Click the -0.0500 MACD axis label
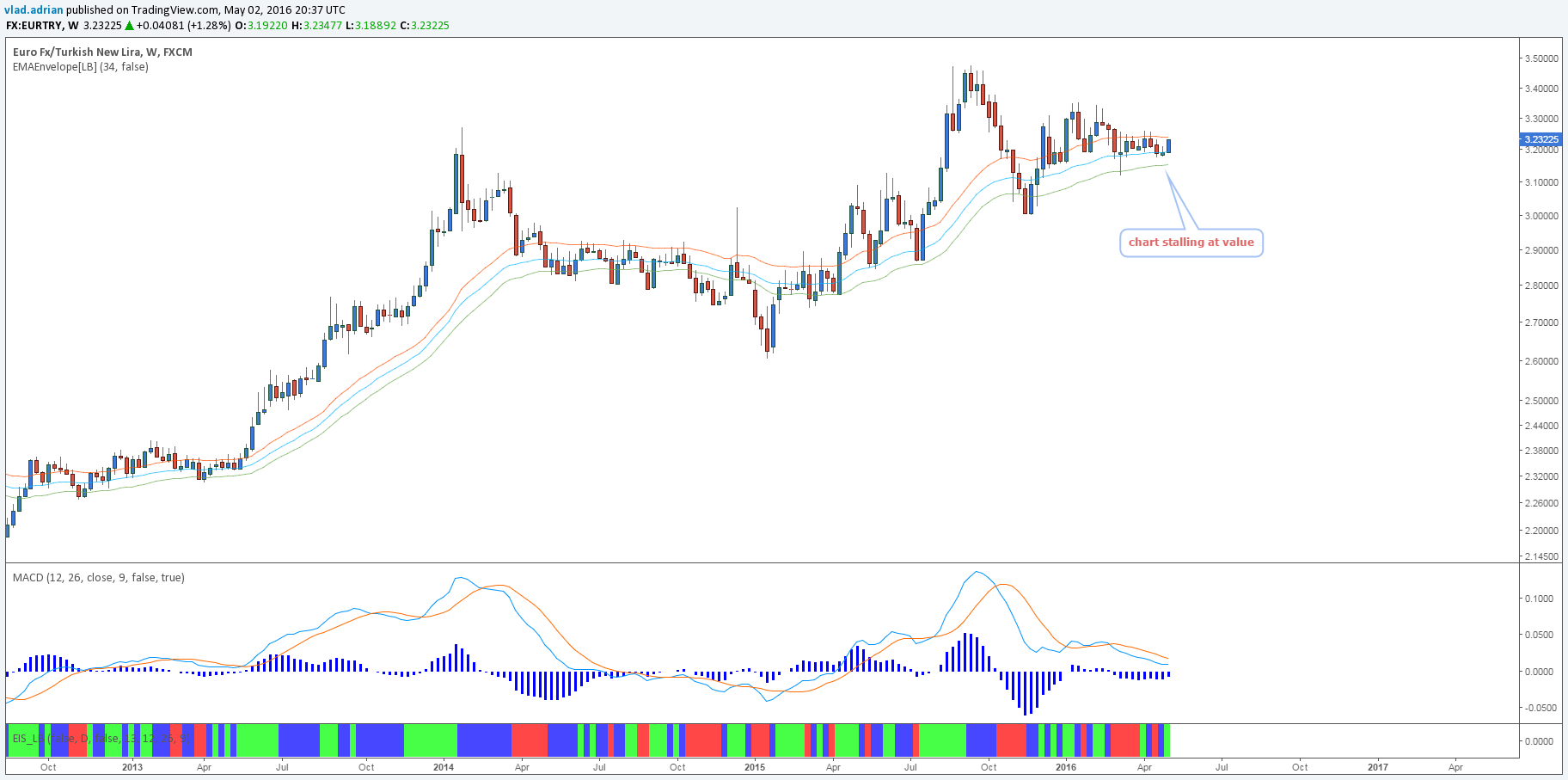1568x780 pixels. (x=1539, y=708)
